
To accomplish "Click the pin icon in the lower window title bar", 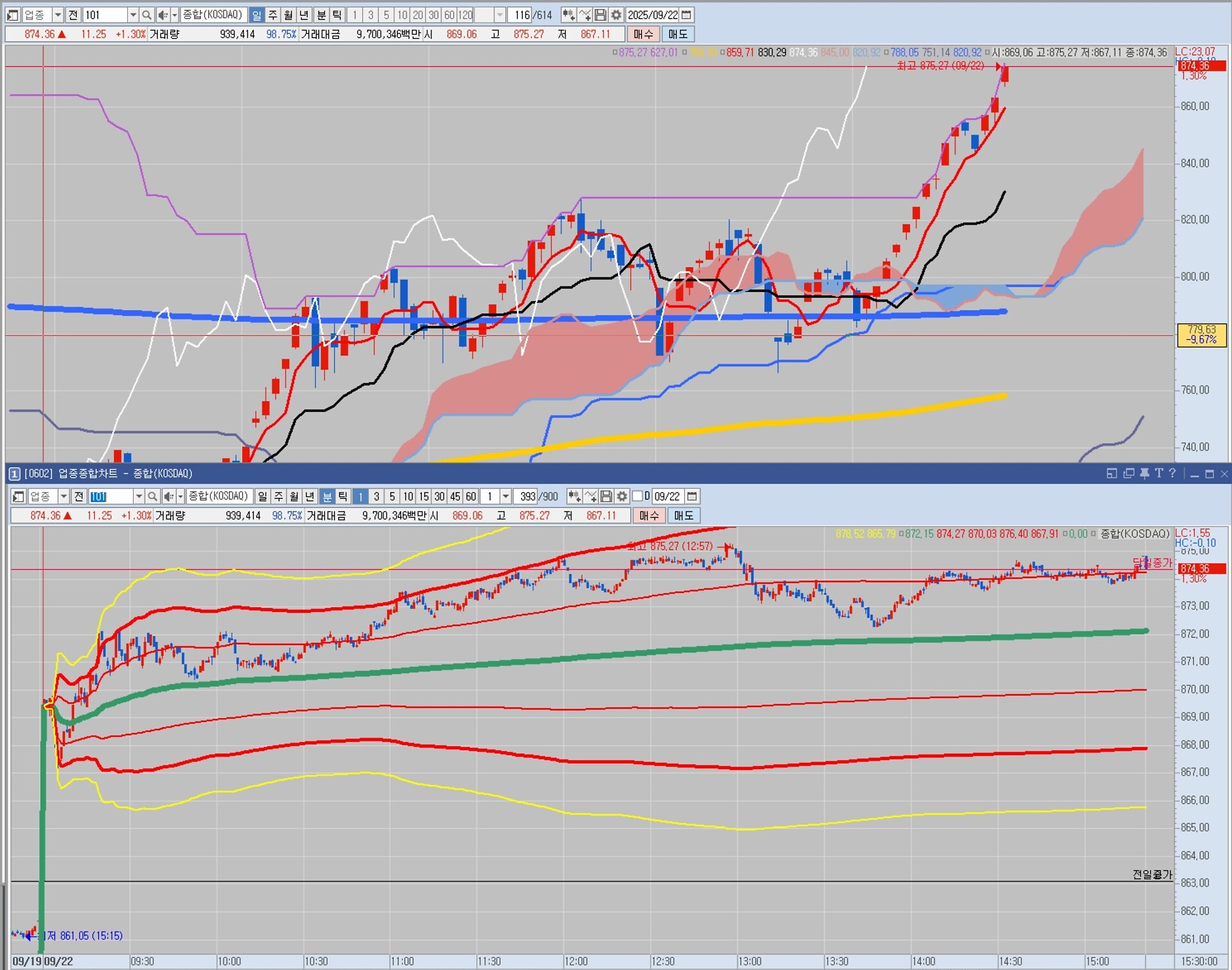I will pos(1144,473).
